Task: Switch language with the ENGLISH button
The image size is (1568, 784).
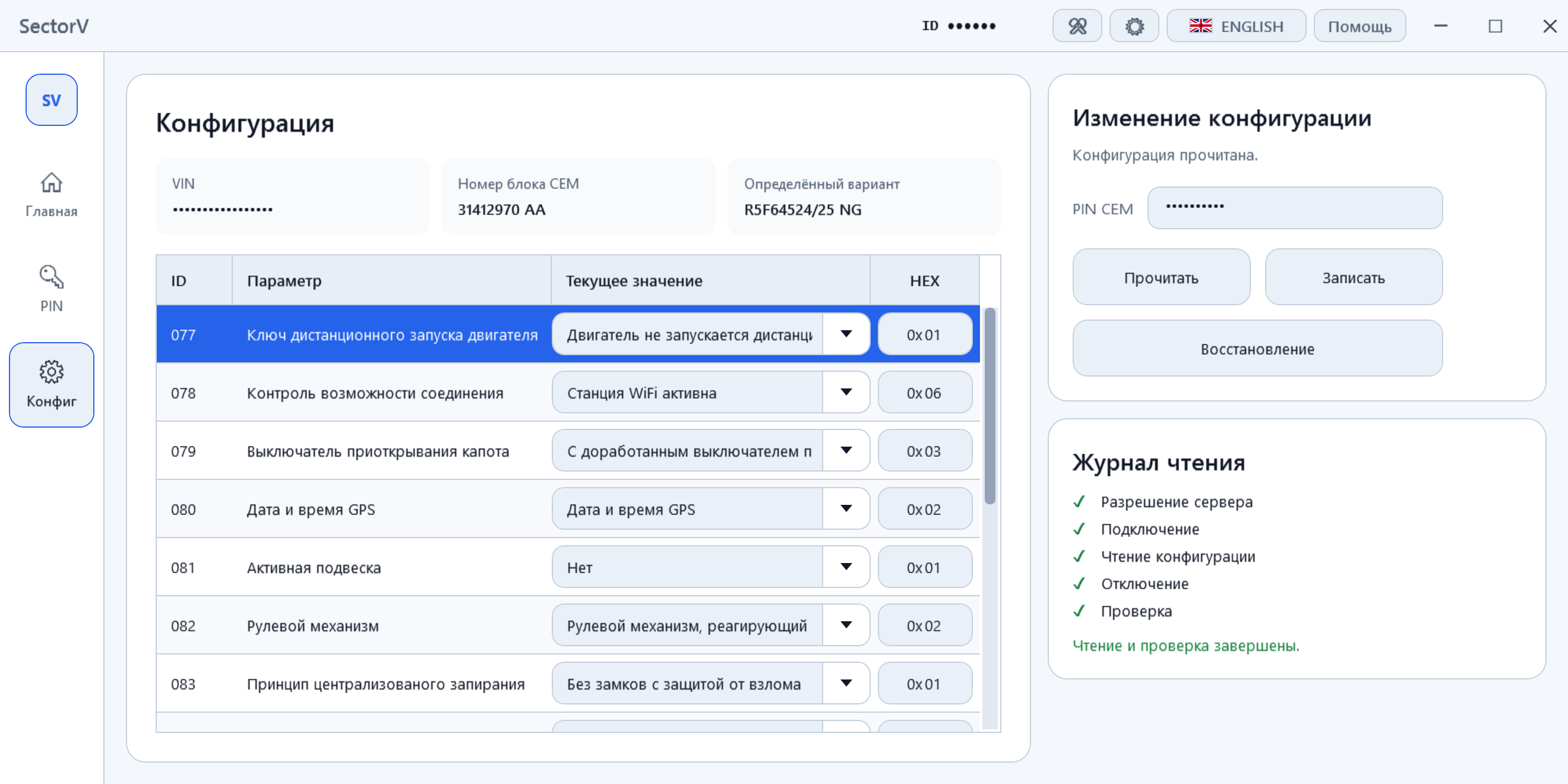Action: pyautogui.click(x=1235, y=26)
